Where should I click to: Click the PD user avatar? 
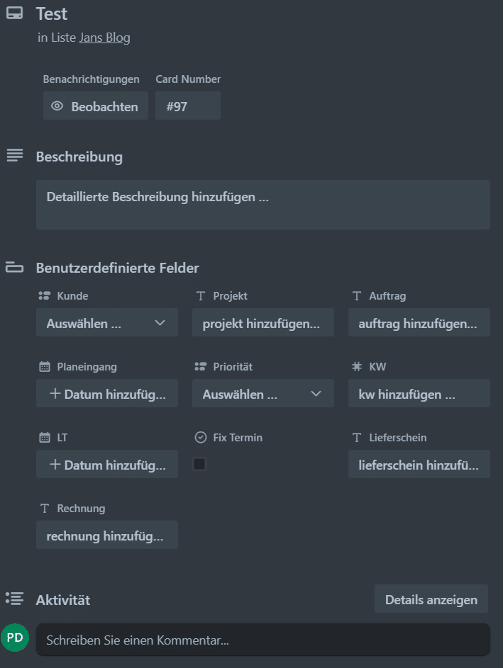[x=15, y=637]
